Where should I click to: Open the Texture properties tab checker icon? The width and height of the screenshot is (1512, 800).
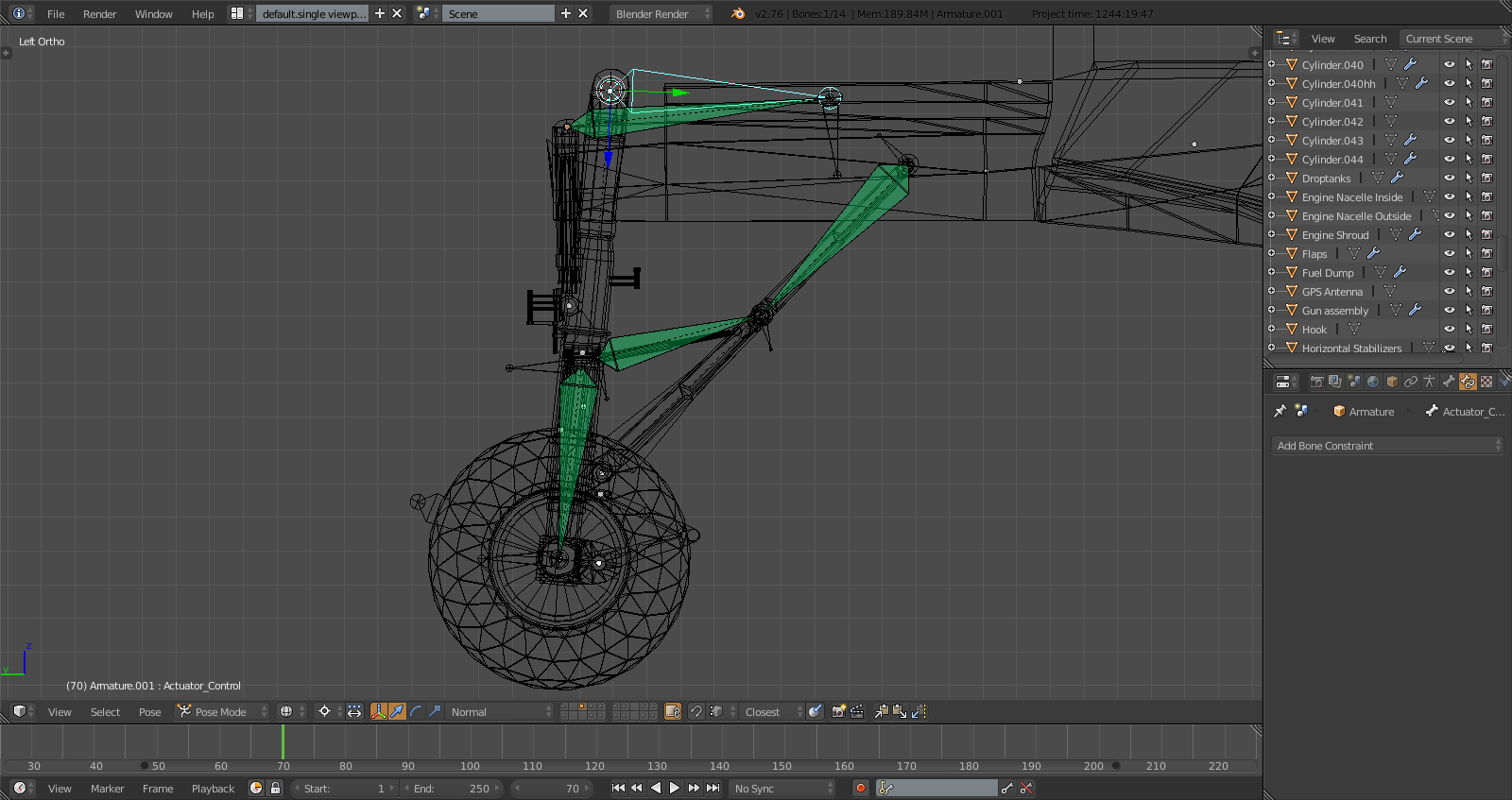click(x=1486, y=382)
